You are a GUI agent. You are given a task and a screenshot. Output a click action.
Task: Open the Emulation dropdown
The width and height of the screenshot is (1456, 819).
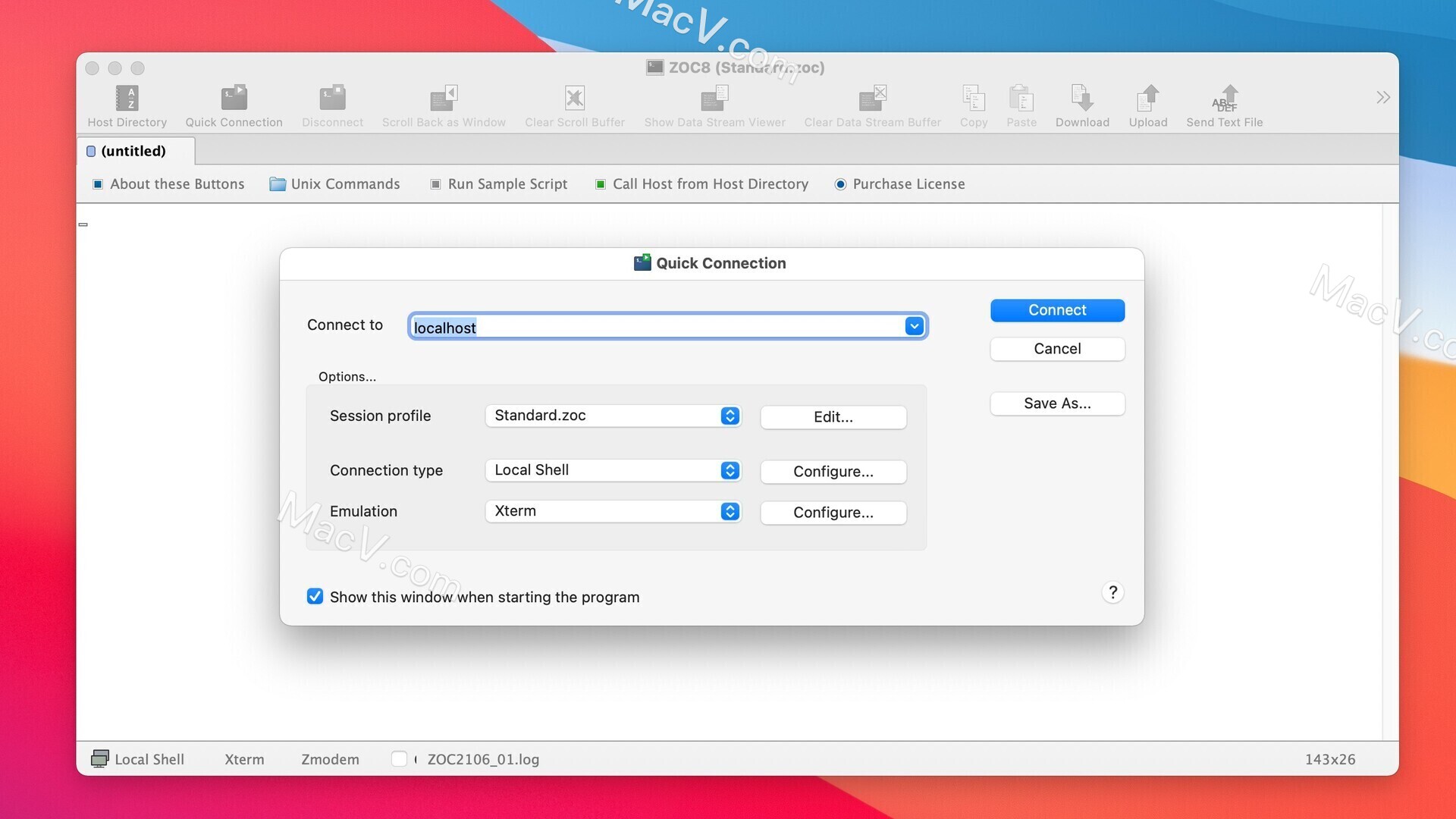[x=613, y=511]
